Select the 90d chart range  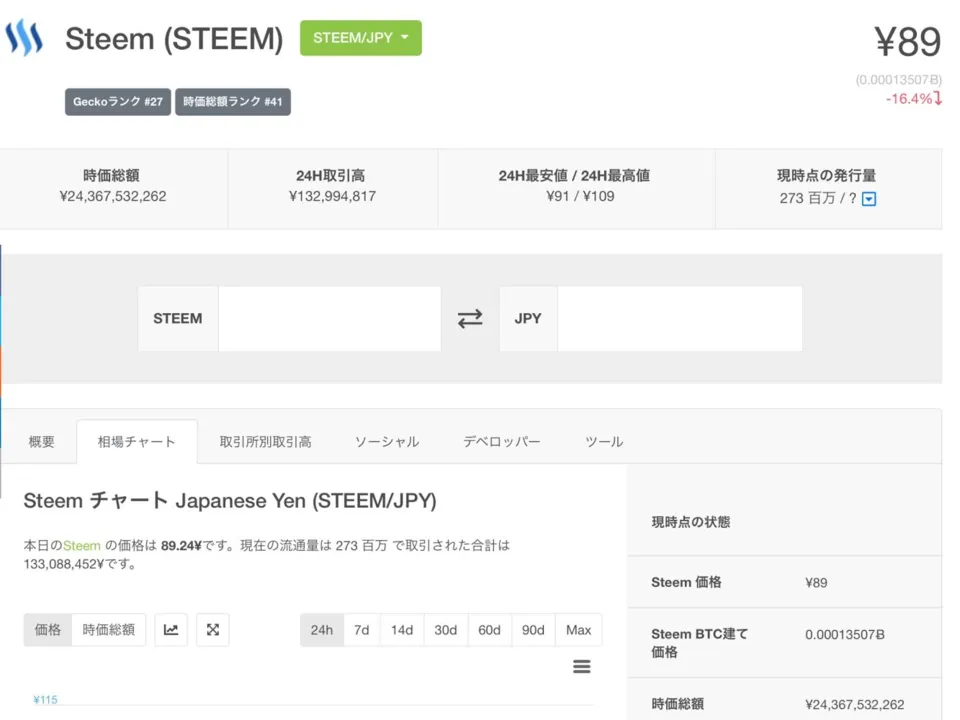point(533,630)
